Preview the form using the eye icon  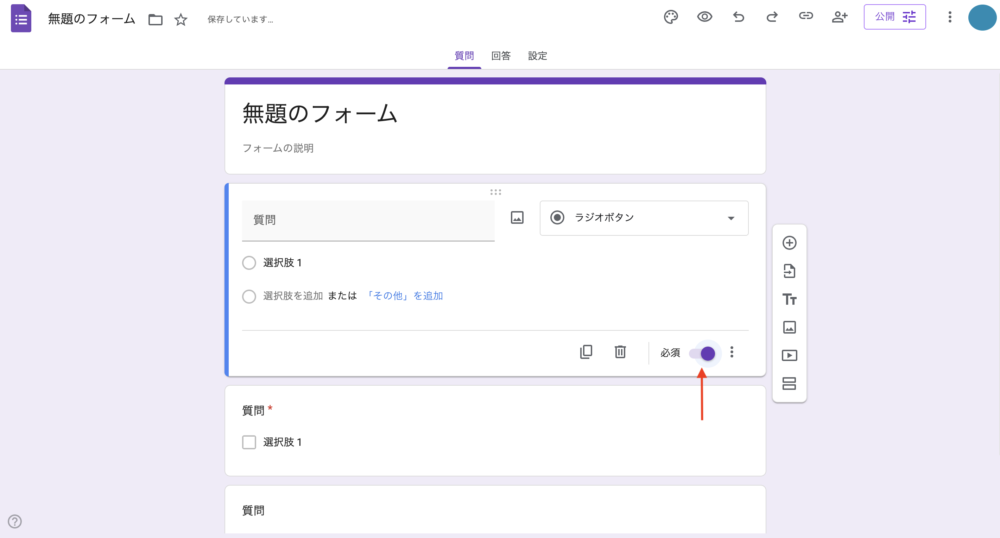coord(705,17)
